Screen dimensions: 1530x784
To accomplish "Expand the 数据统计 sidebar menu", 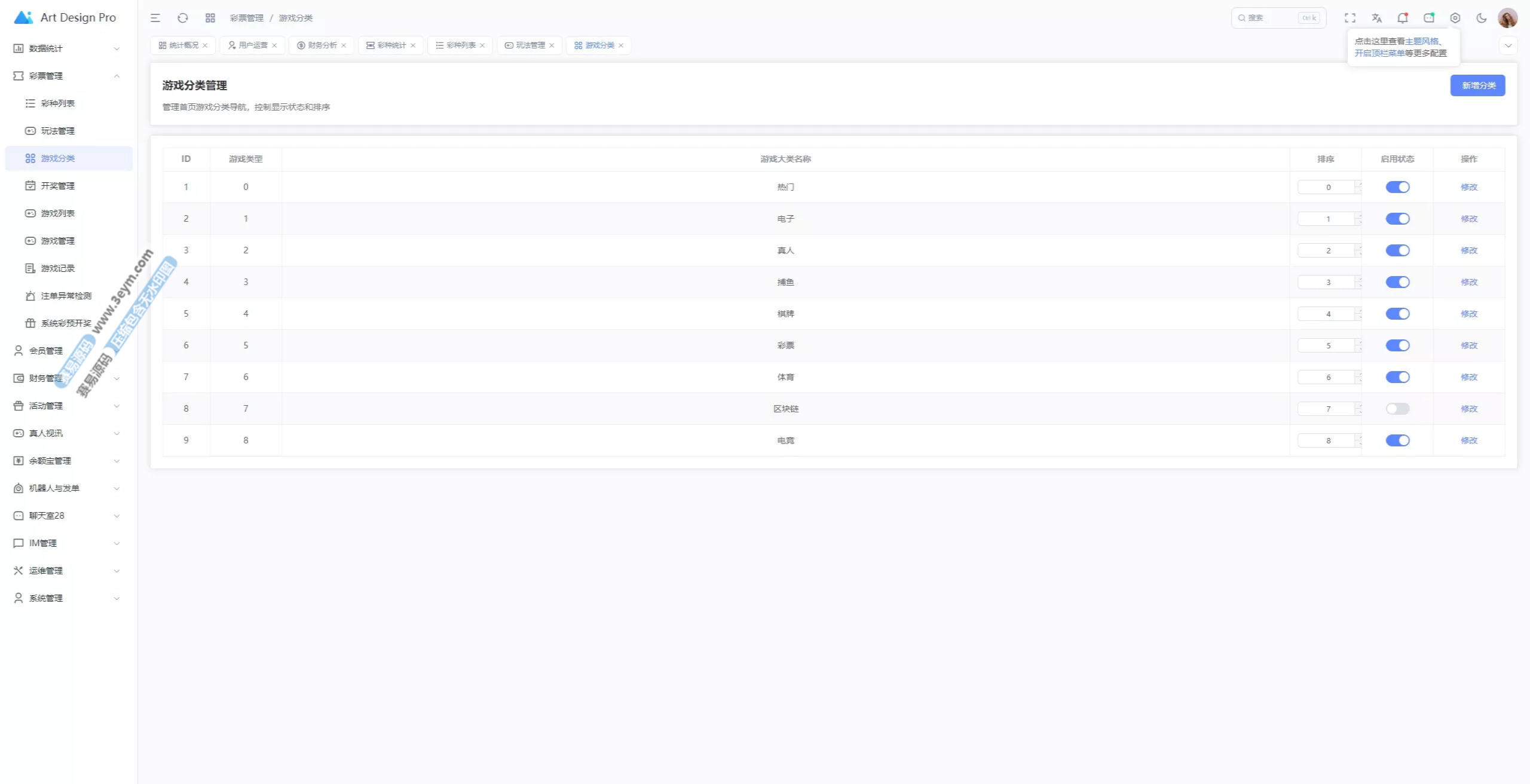I will pos(66,48).
